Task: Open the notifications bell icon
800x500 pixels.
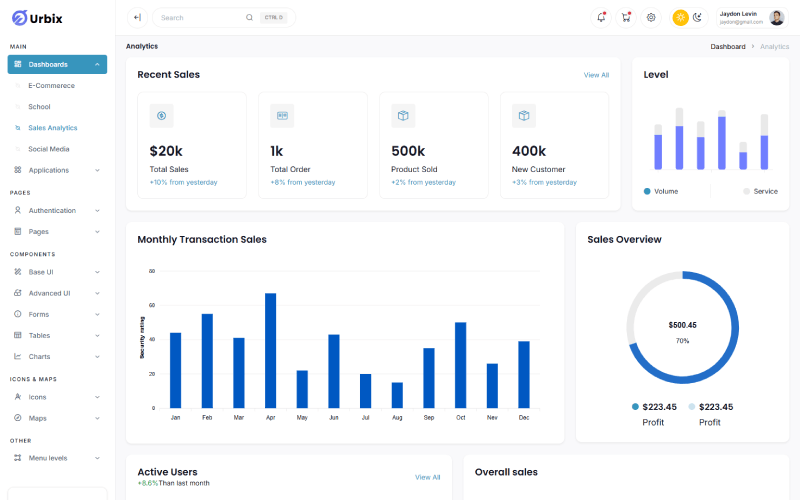Action: pyautogui.click(x=601, y=17)
